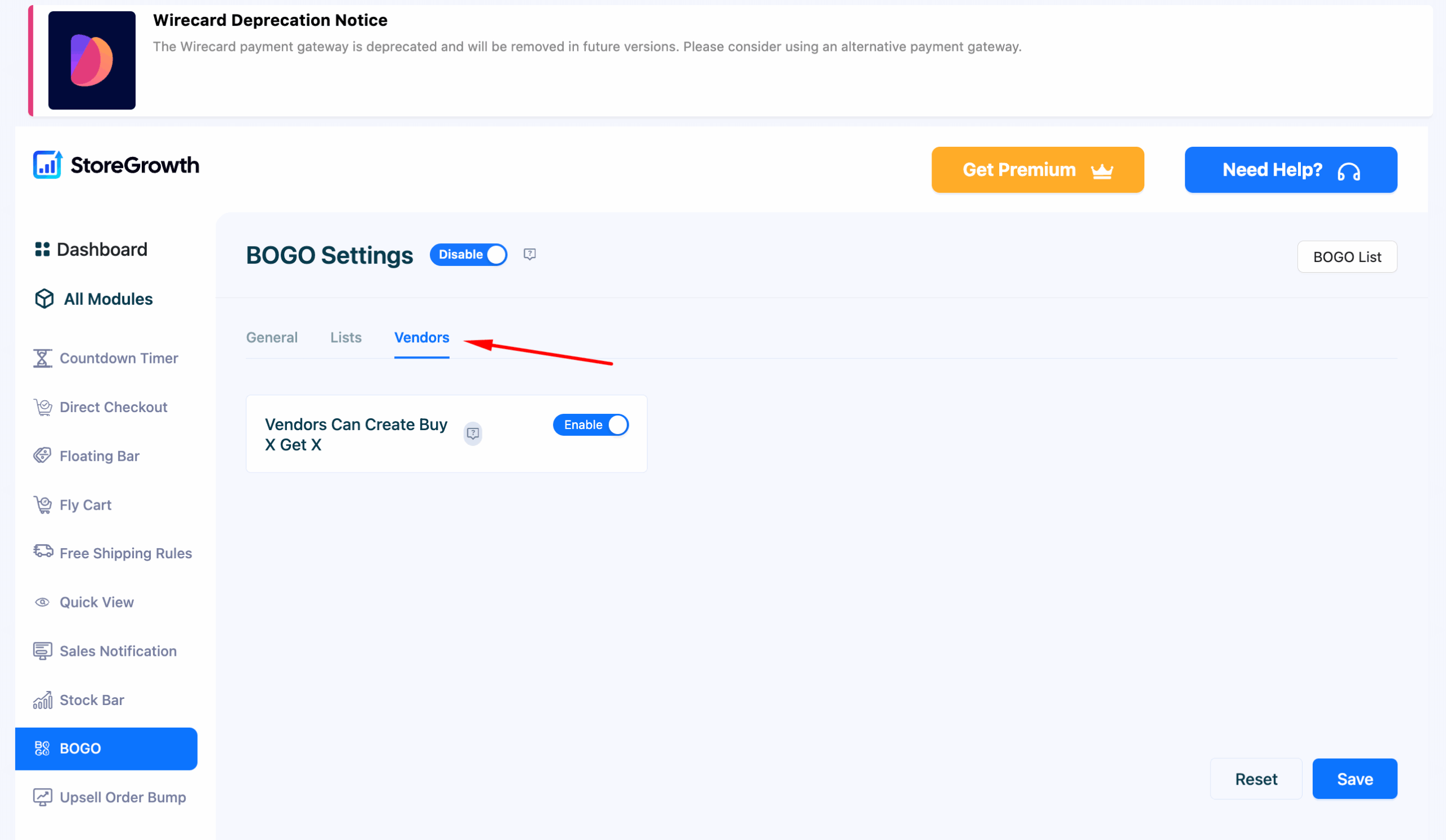Open the Stock Bar module
Viewport: 1446px width, 840px height.
79,700
